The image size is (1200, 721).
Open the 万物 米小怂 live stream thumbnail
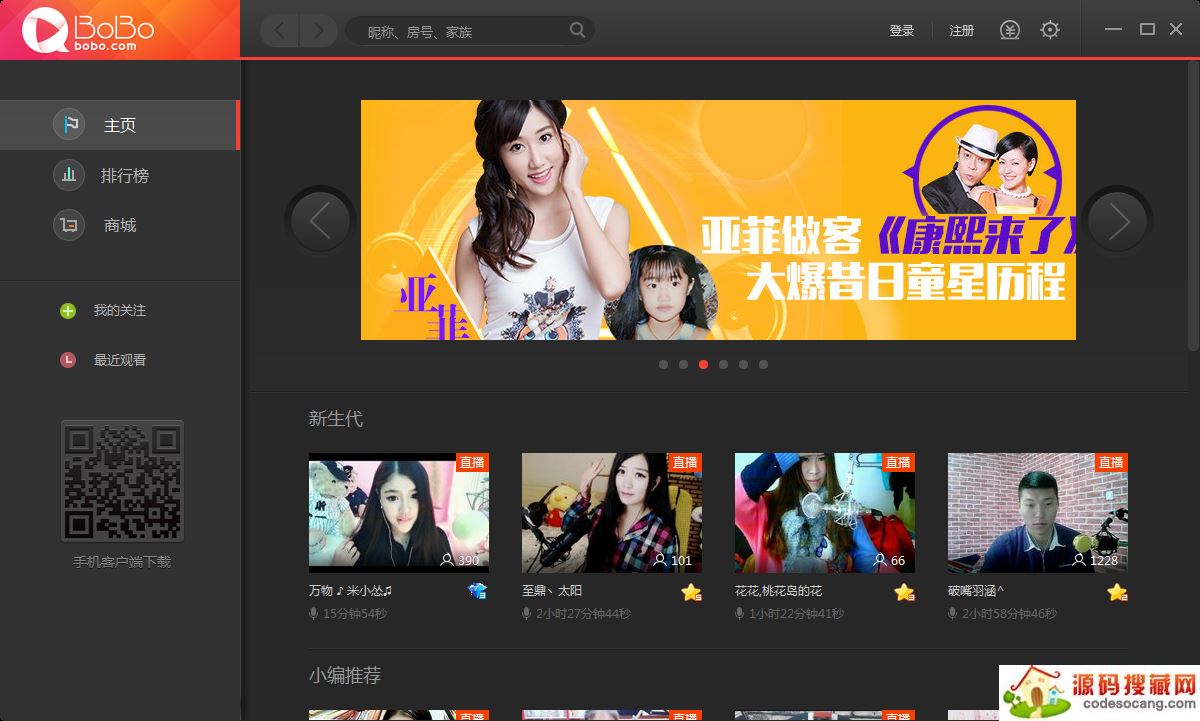click(398, 512)
